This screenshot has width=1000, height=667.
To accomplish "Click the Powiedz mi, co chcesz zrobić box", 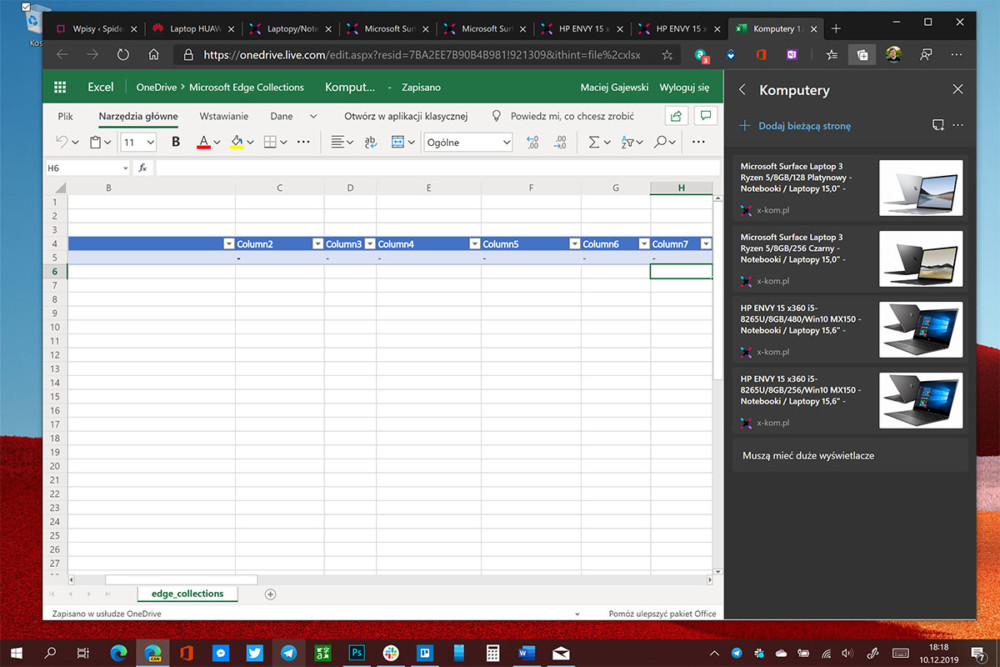I will (572, 116).
